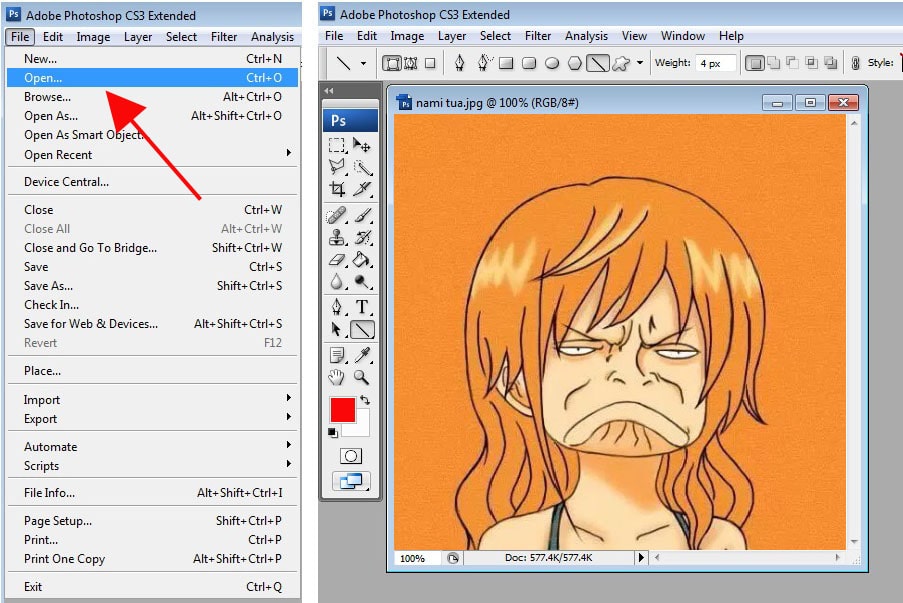Viewport: 903px width, 603px height.
Task: Open Filter menu in right window
Action: 538,36
